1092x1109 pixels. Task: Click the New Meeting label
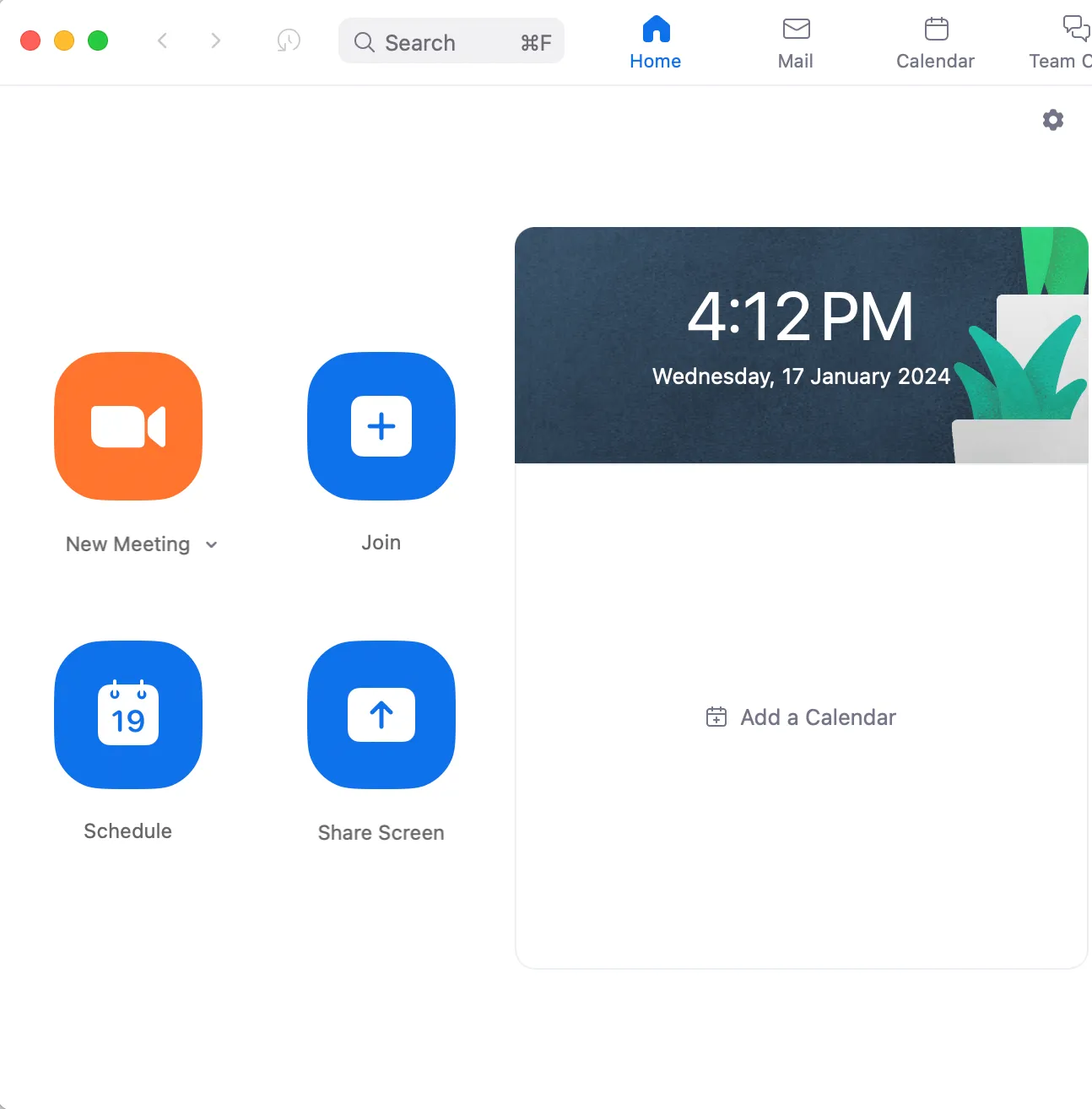(128, 544)
